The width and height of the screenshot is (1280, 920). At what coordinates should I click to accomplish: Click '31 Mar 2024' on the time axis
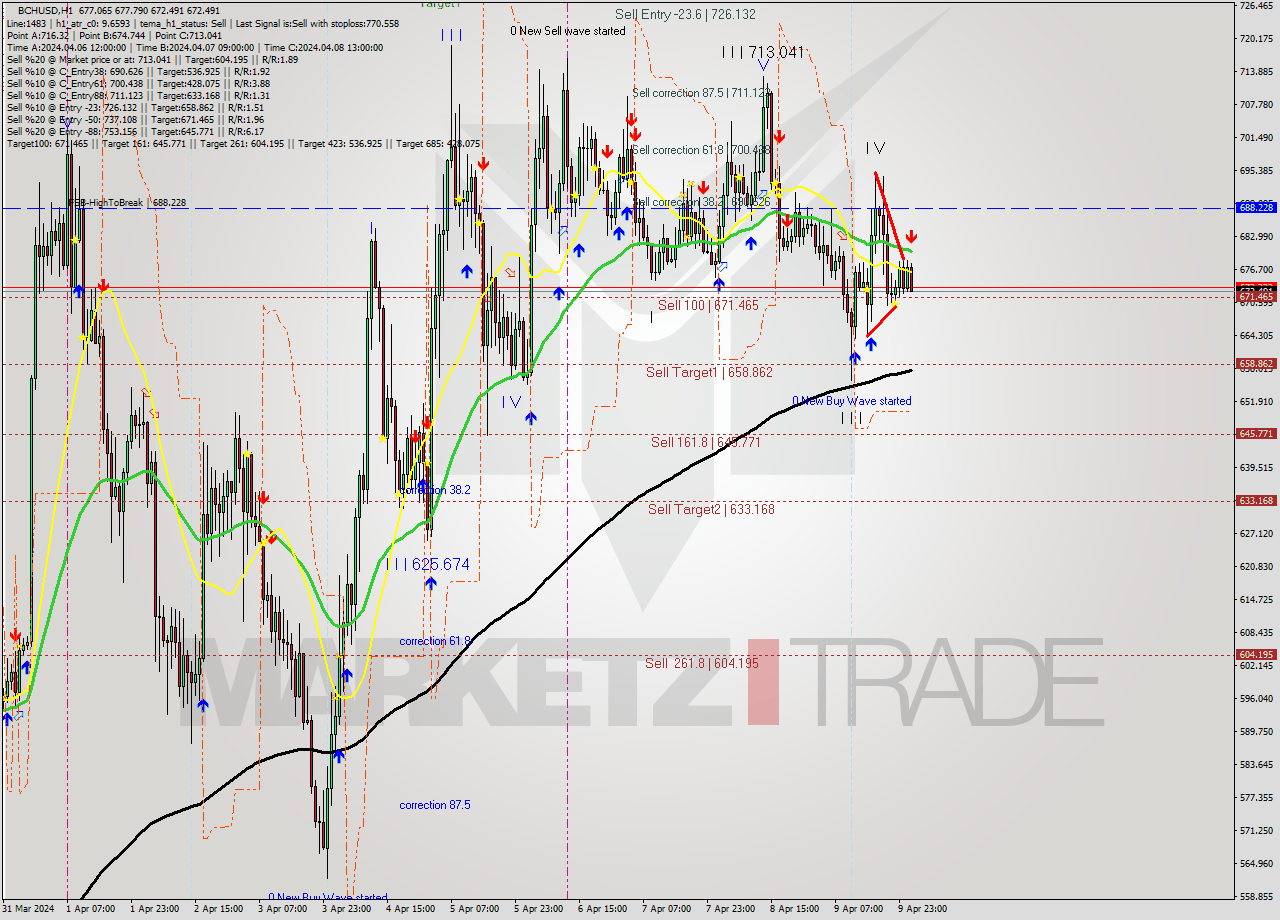tap(27, 909)
